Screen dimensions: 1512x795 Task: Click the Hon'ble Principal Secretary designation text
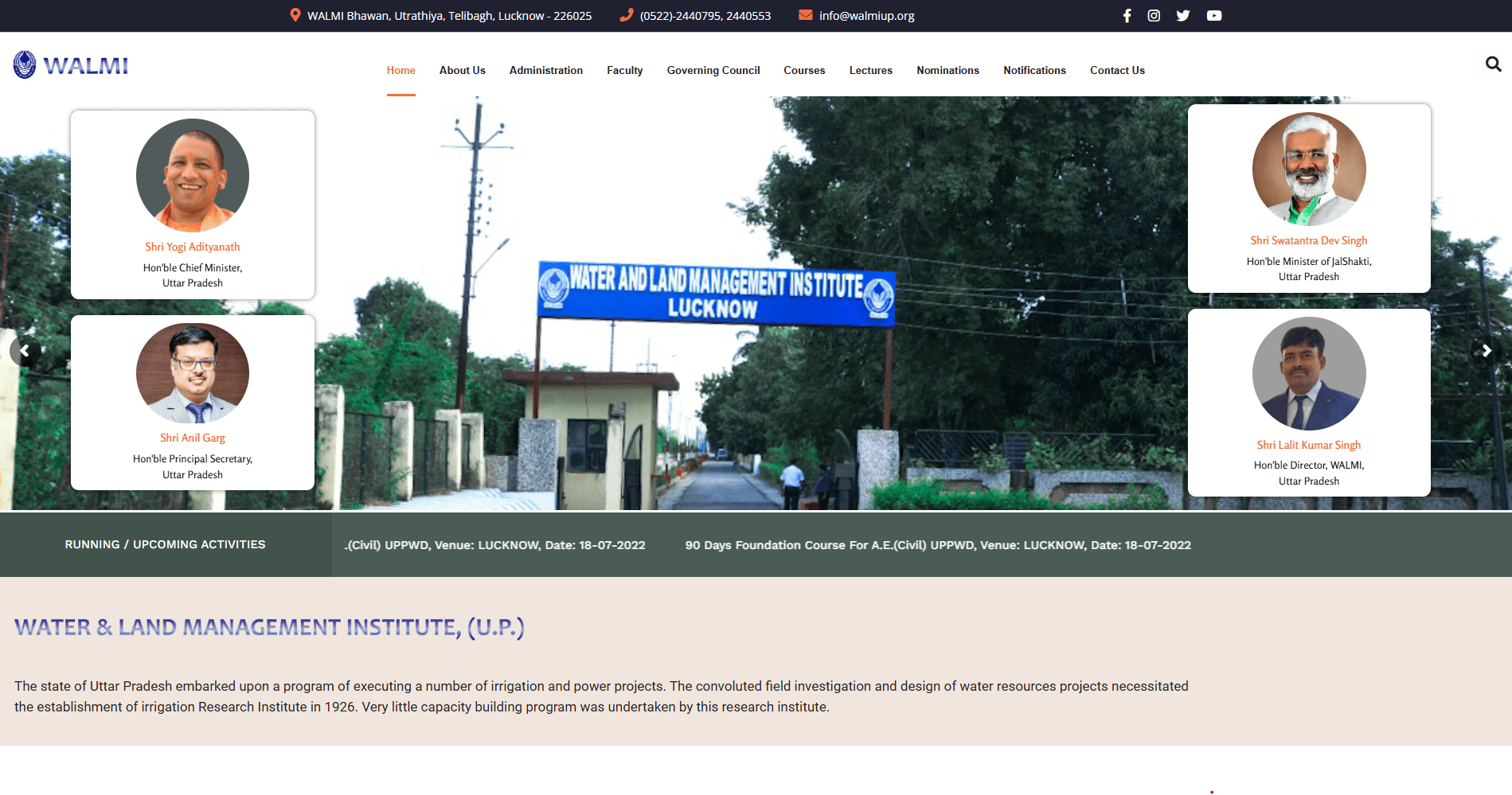click(193, 466)
